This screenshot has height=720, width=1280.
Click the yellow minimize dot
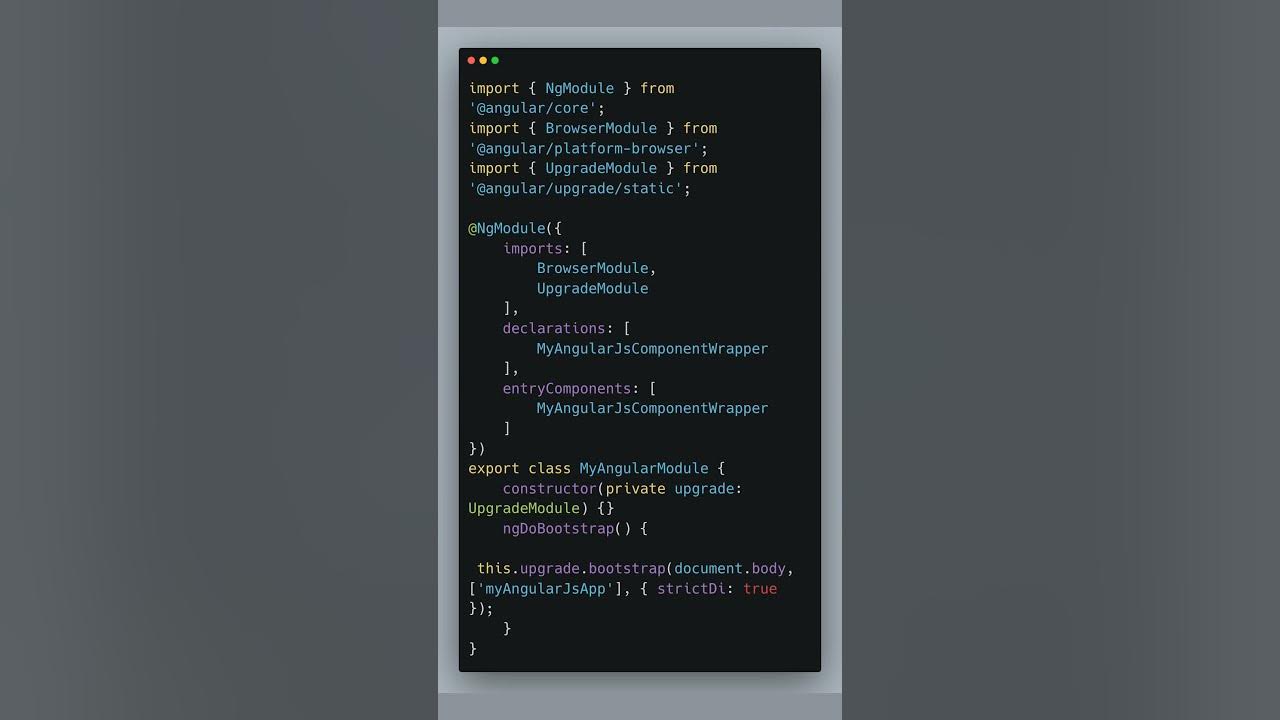pyautogui.click(x=483, y=61)
